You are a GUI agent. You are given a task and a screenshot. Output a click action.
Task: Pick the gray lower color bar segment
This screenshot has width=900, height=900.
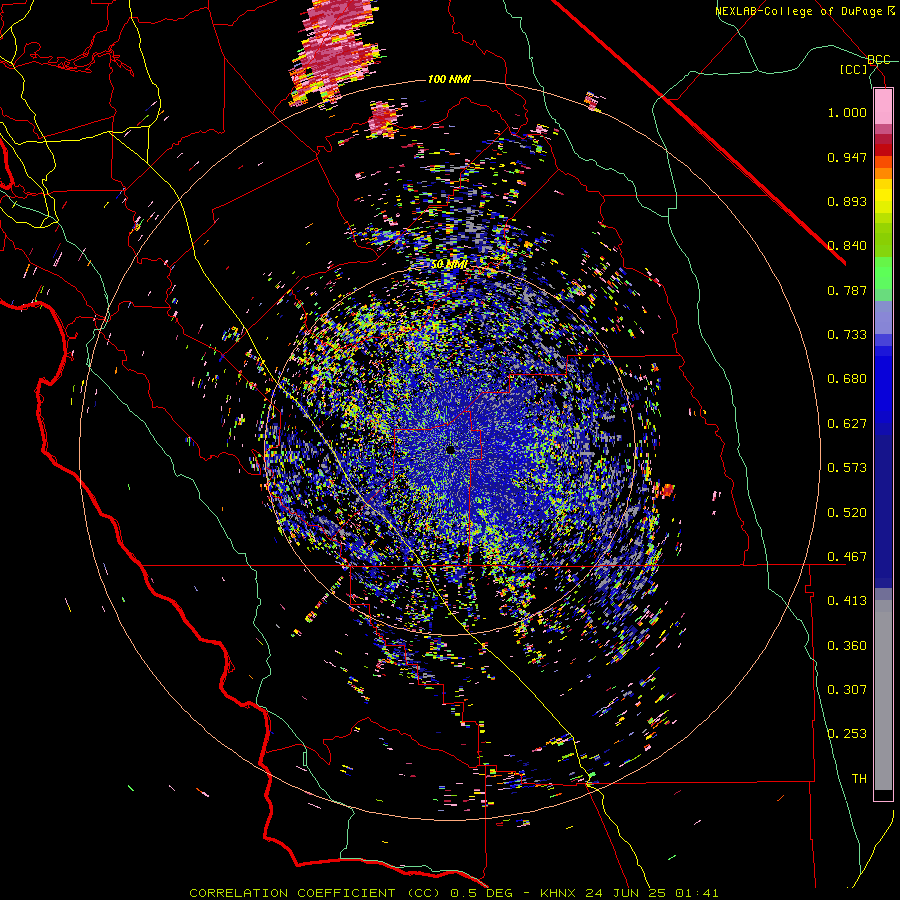click(x=883, y=695)
